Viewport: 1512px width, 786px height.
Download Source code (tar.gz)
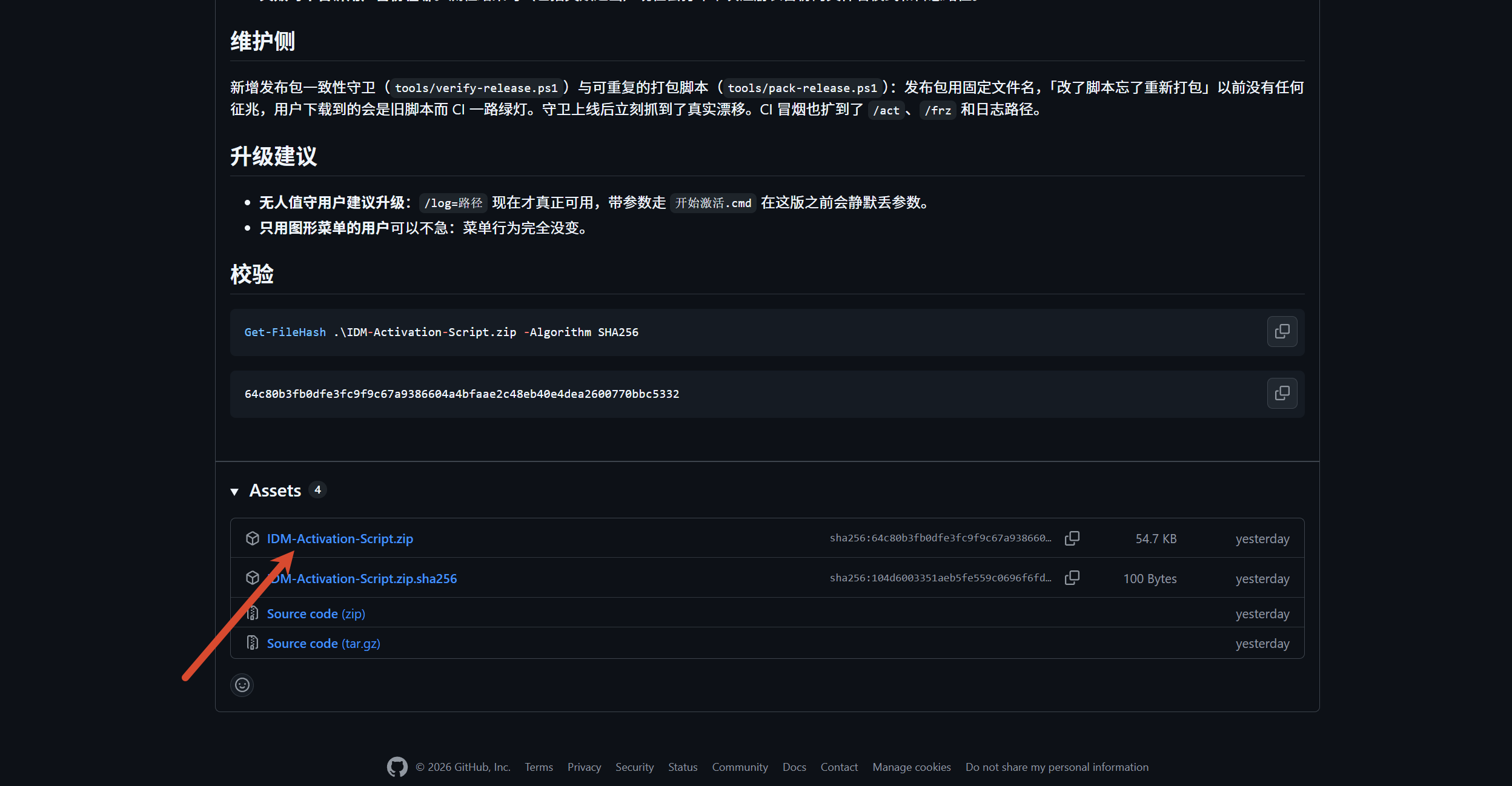point(323,643)
